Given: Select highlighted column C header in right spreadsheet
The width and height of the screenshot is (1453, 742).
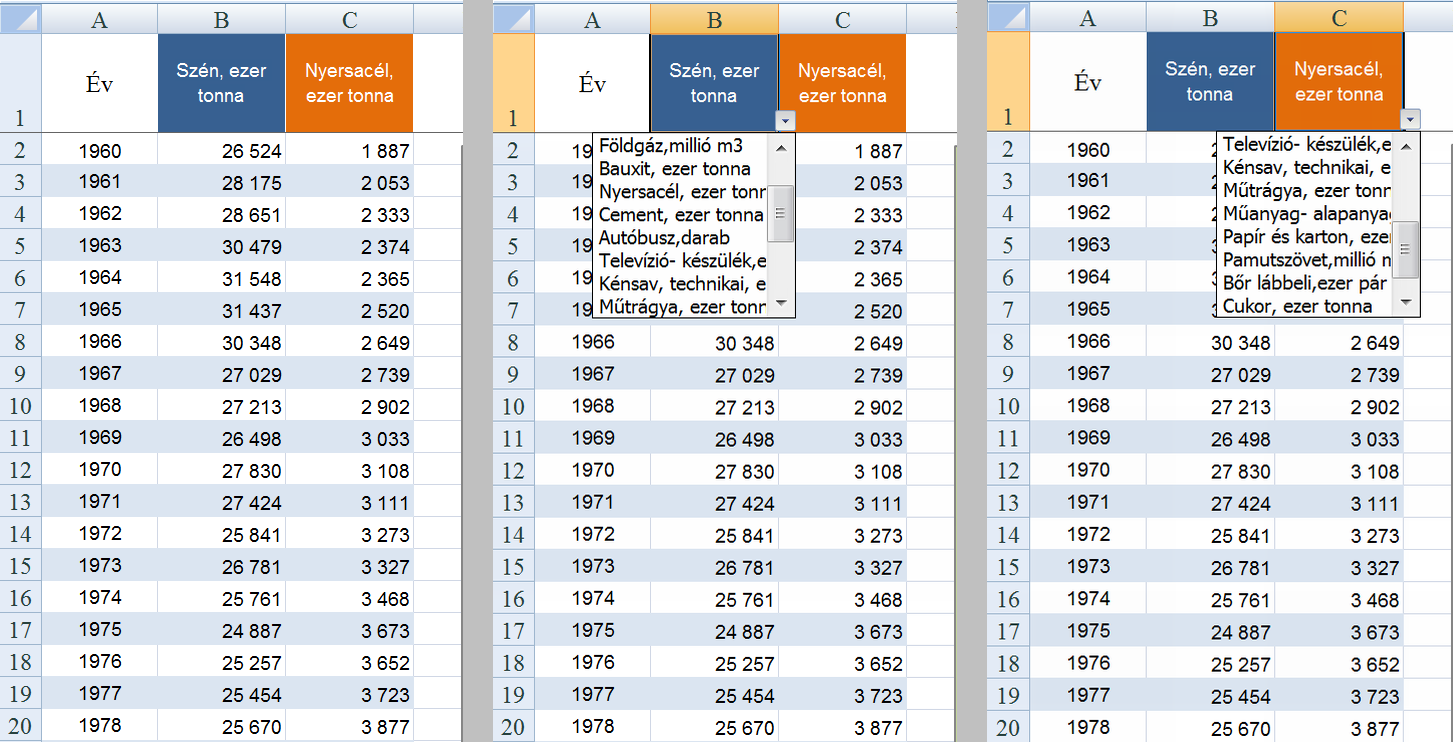Looking at the screenshot, I should point(1339,17).
